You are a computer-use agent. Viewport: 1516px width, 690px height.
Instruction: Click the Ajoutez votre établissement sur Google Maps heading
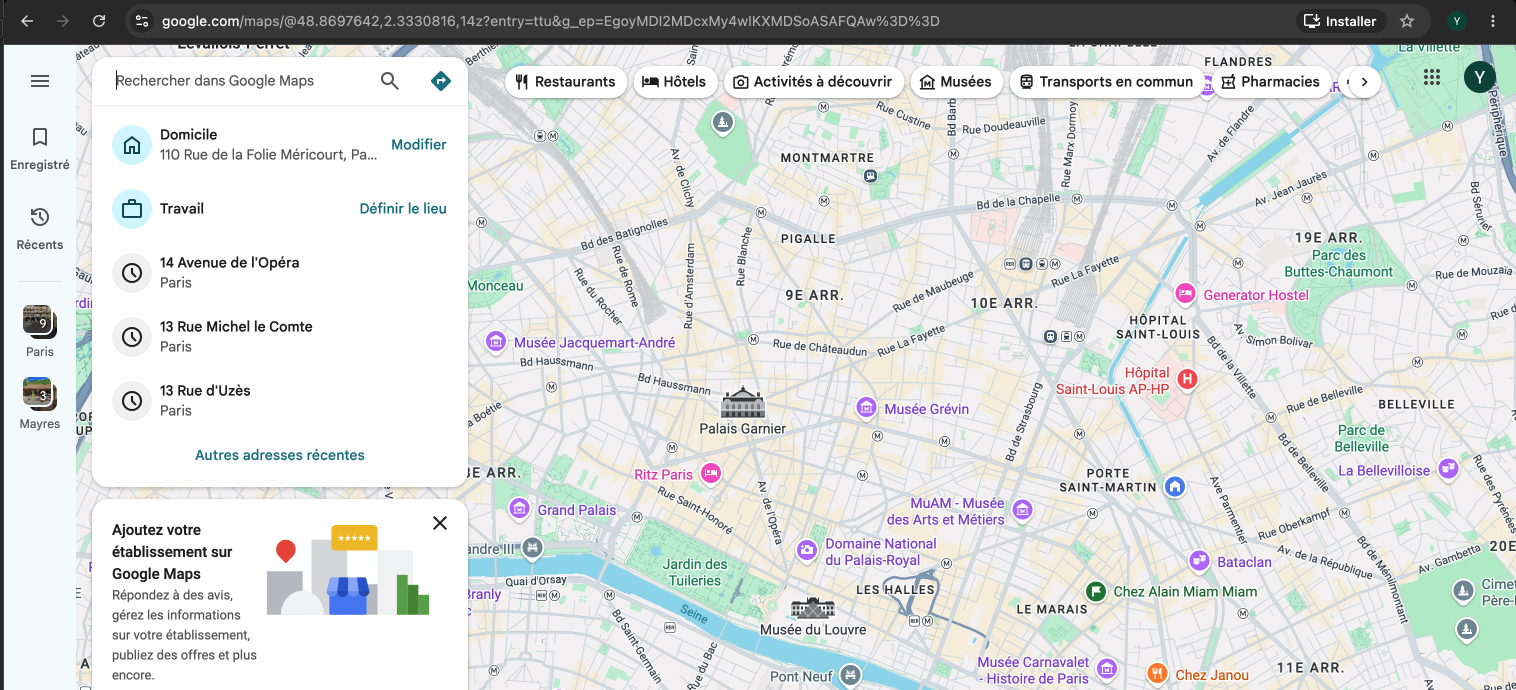pyautogui.click(x=172, y=552)
